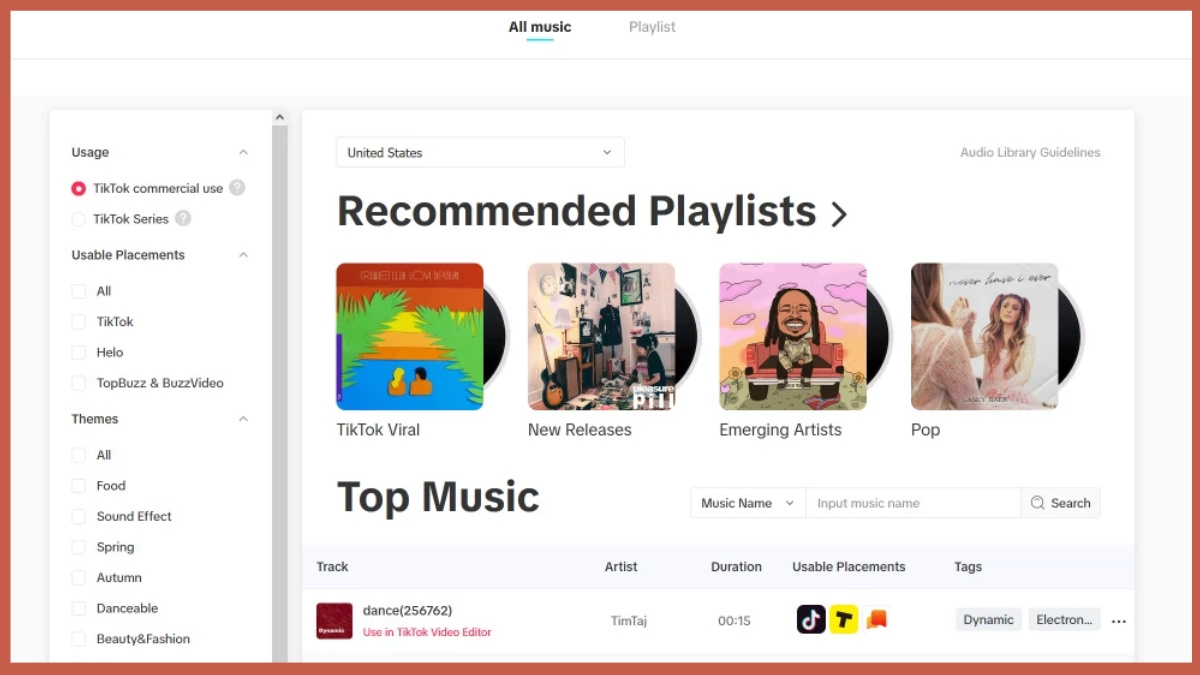The width and height of the screenshot is (1200, 675).
Task: Open the New Releases playlist cover
Action: tap(602, 336)
